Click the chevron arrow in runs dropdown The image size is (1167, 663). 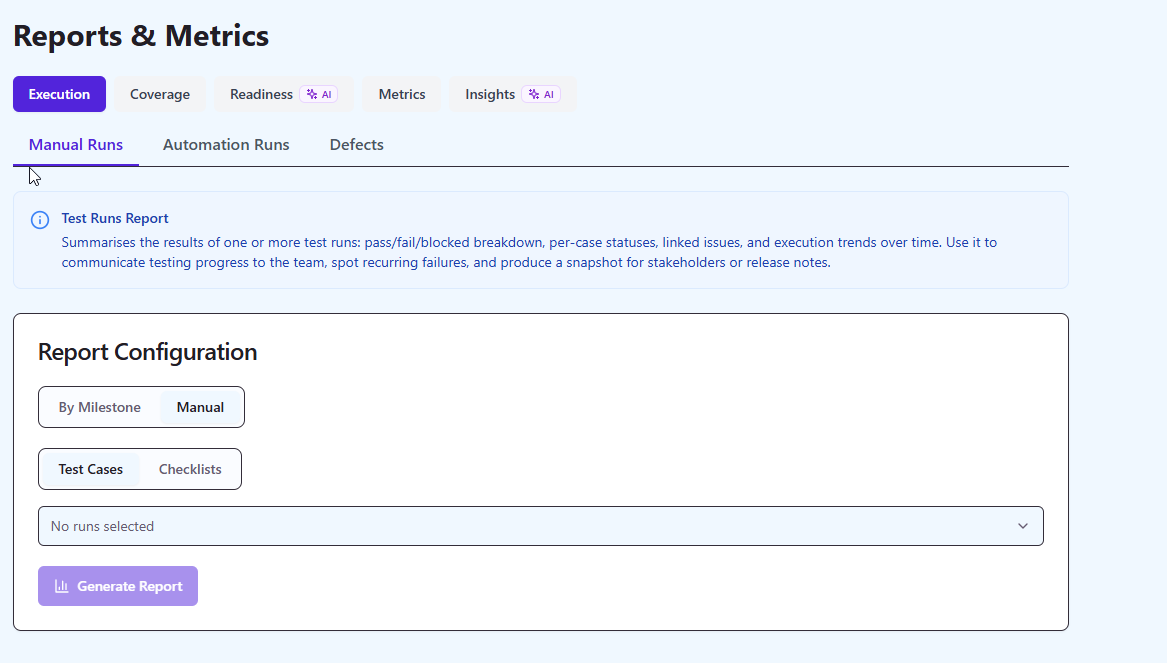point(1023,526)
